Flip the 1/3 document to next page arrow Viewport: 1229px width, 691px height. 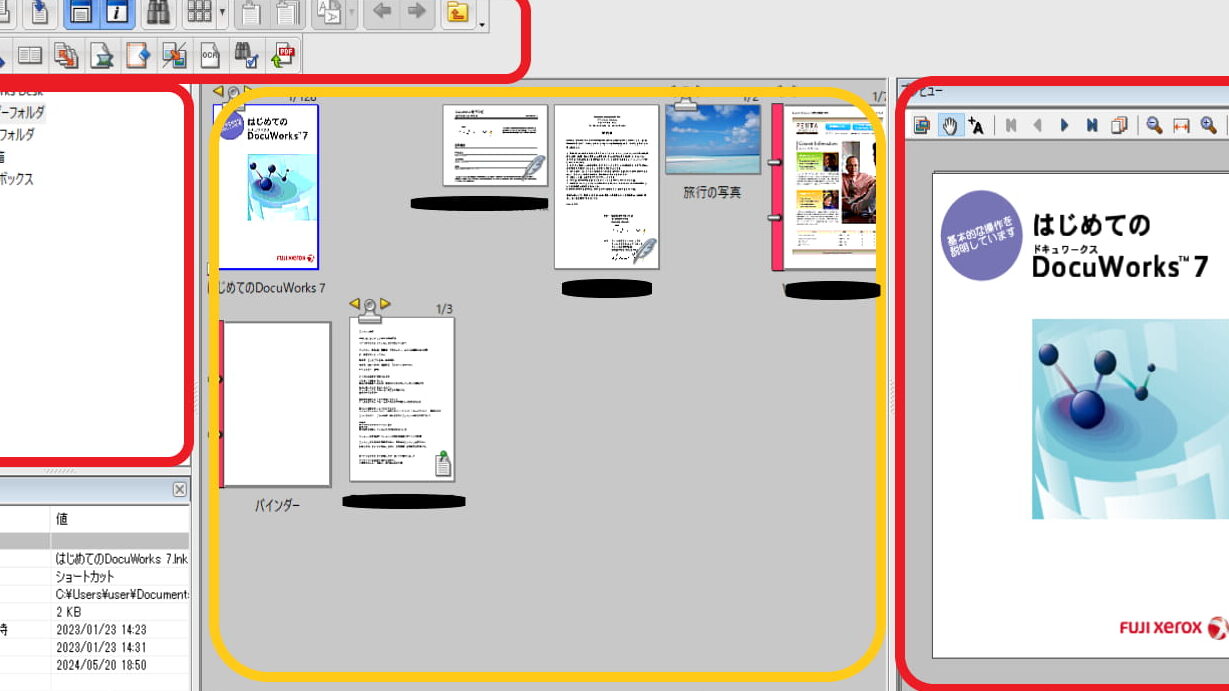pyautogui.click(x=385, y=304)
